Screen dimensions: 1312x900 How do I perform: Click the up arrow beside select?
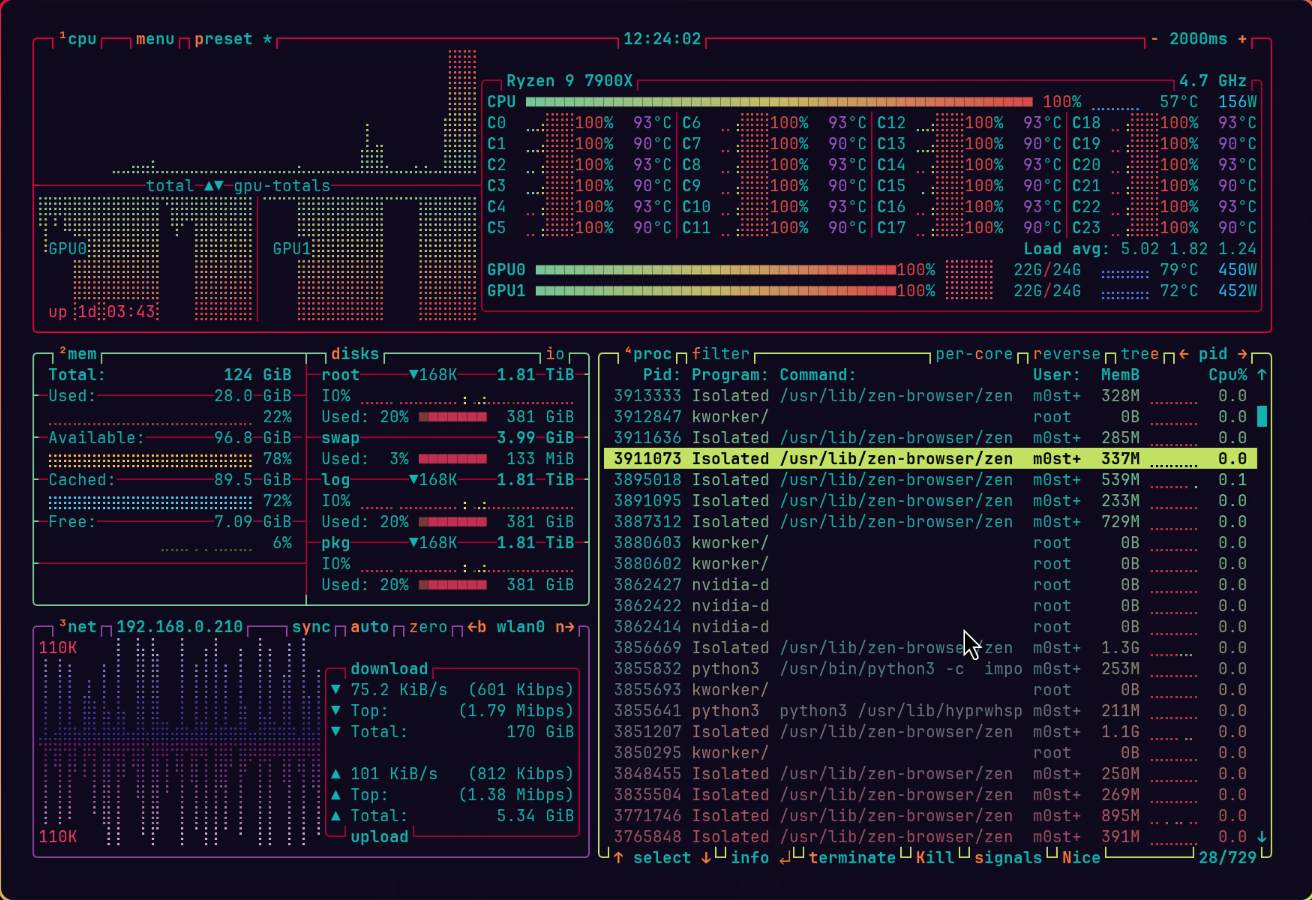point(618,857)
